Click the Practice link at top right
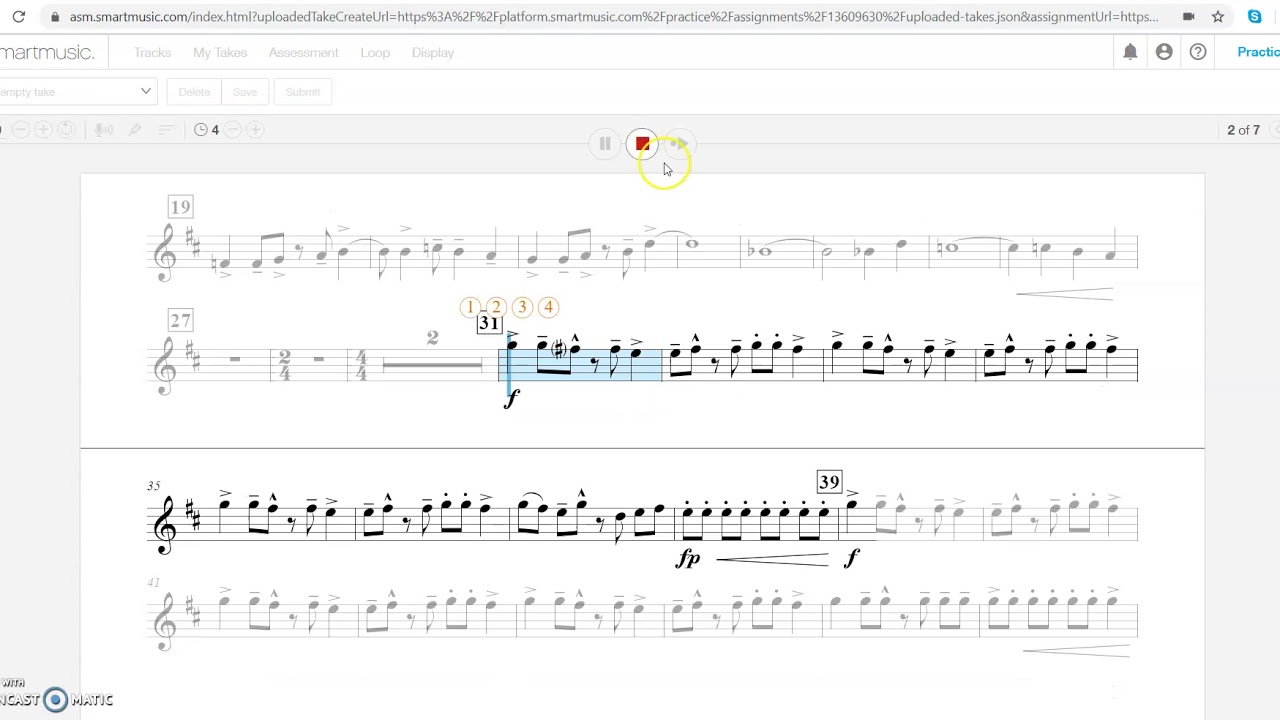 1258,52
